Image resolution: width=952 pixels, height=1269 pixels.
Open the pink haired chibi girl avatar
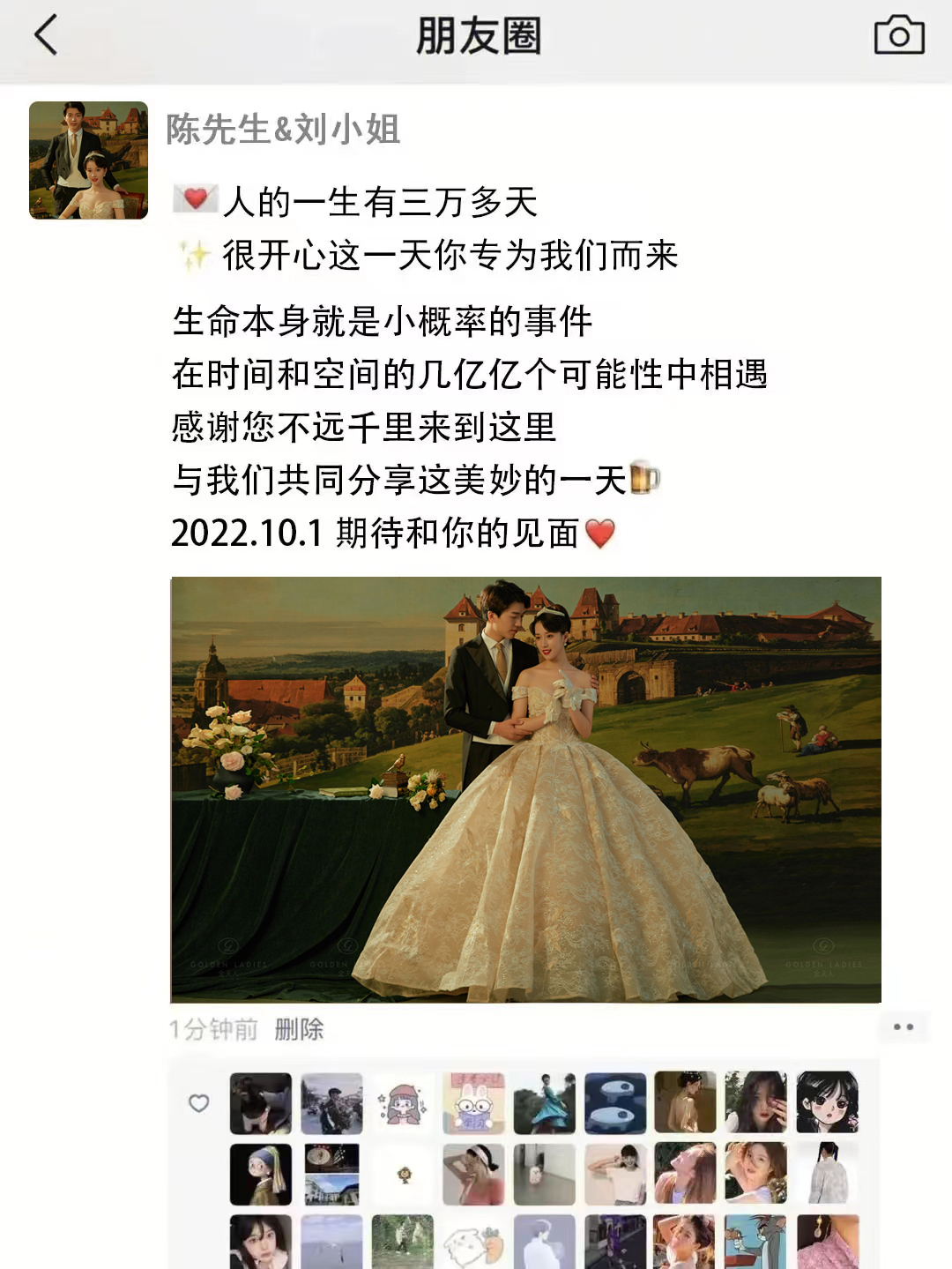click(x=403, y=1102)
